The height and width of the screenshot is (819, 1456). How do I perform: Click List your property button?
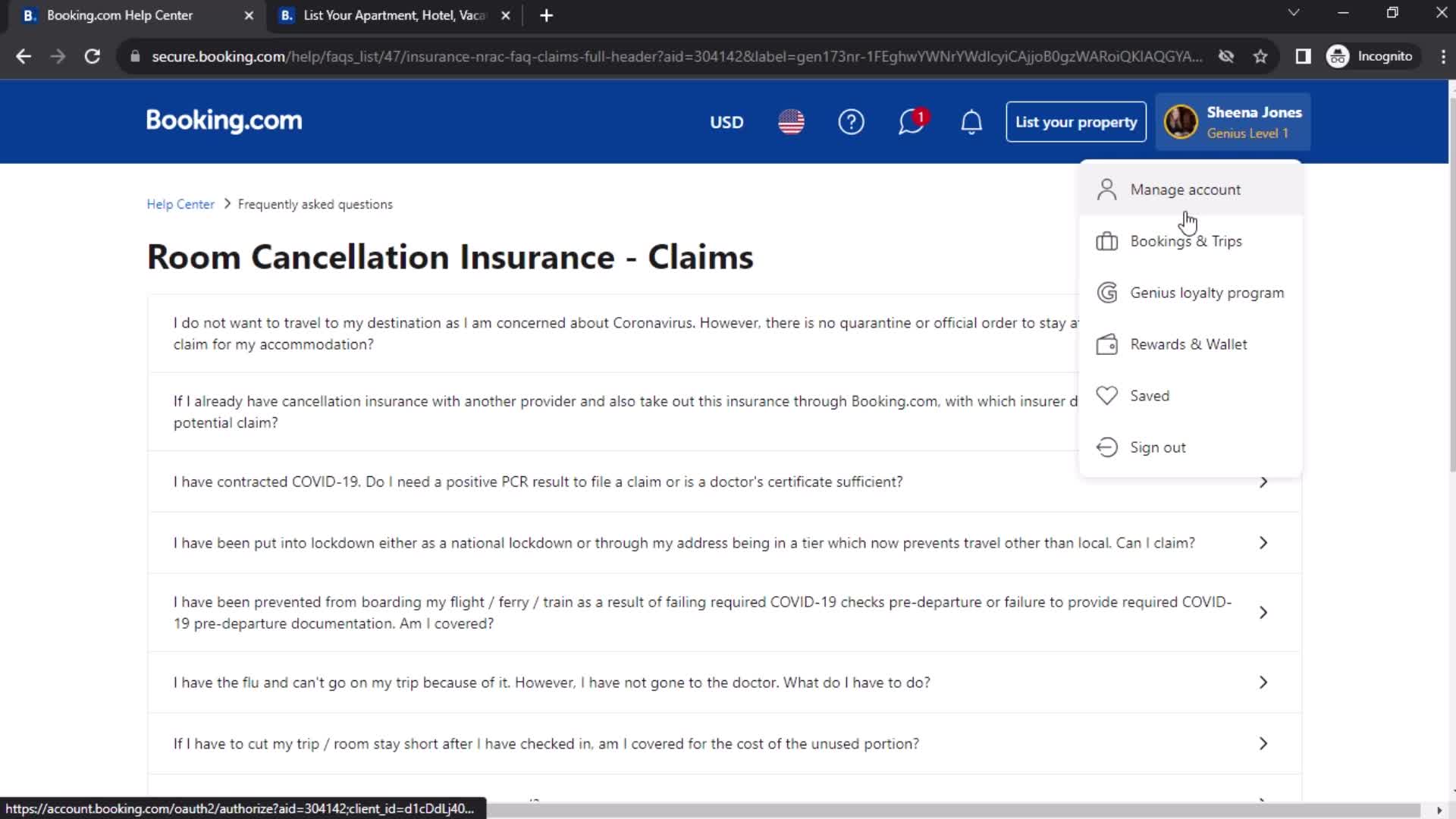tap(1076, 122)
